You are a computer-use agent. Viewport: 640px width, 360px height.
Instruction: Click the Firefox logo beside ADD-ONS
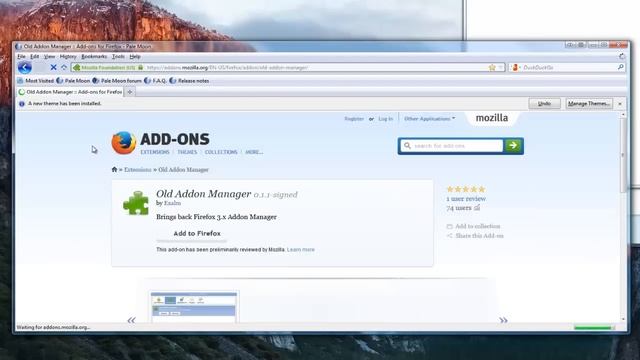click(124, 143)
